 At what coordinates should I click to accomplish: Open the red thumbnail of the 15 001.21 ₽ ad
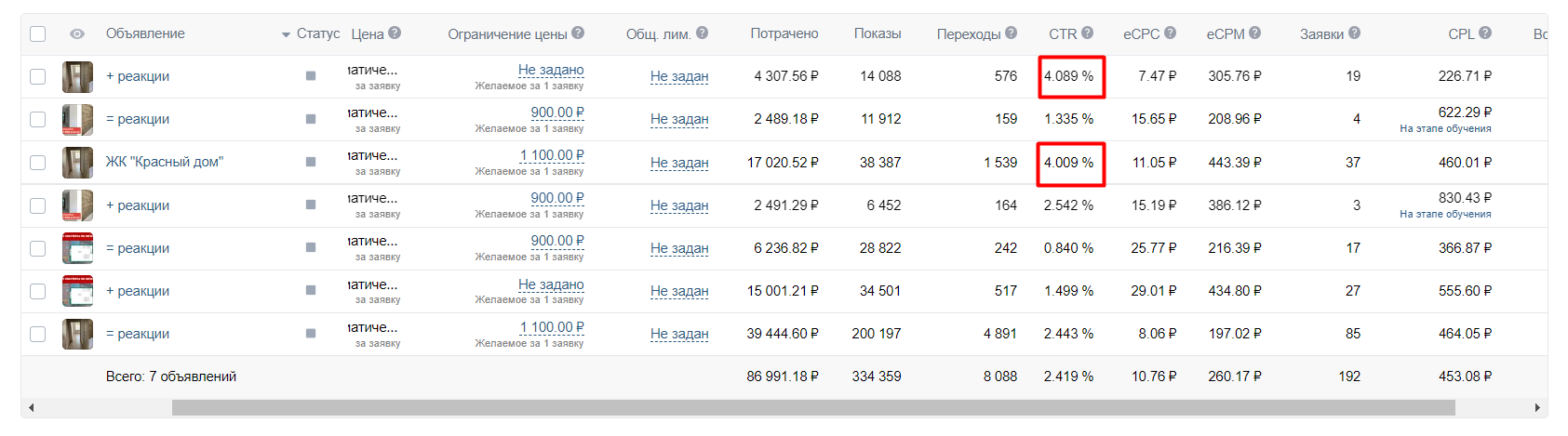coord(77,291)
